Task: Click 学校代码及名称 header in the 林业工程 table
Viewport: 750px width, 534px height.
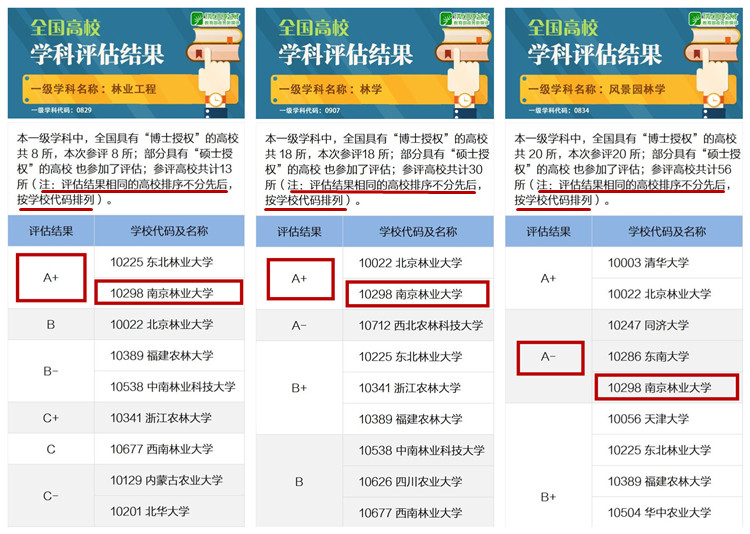Action: click(169, 231)
